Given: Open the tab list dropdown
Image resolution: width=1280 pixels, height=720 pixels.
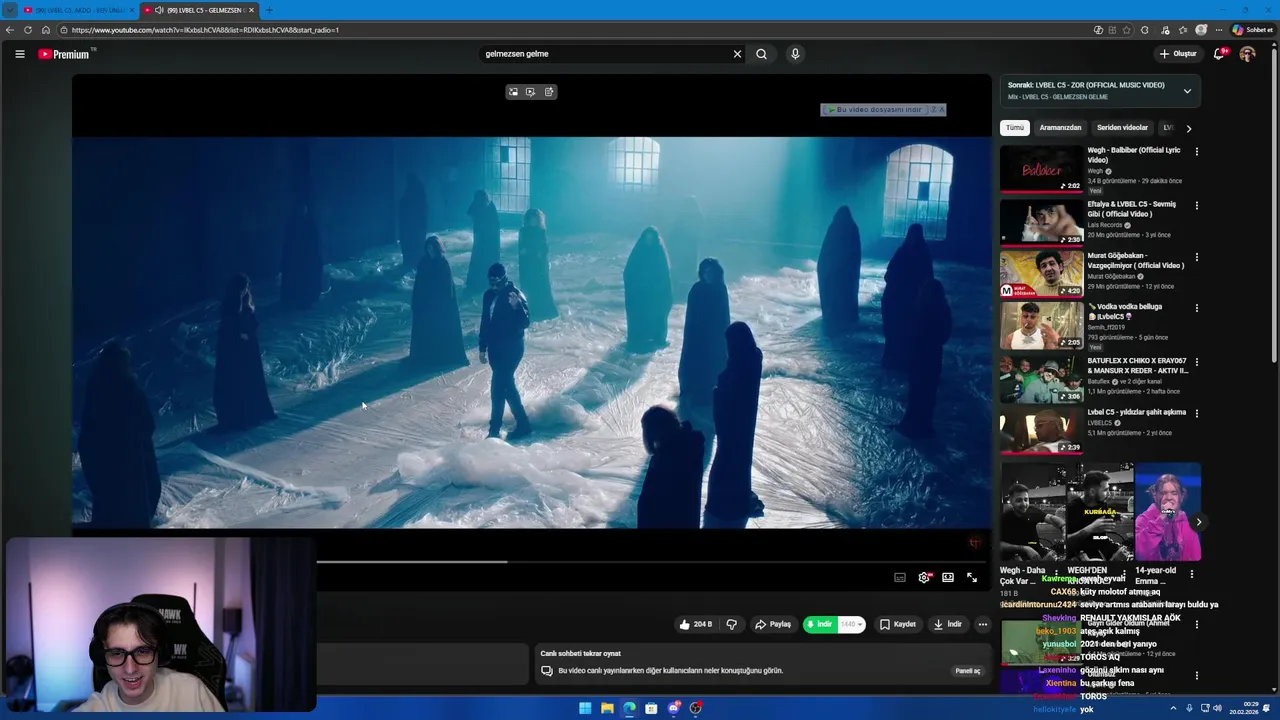Looking at the screenshot, I should (9, 10).
